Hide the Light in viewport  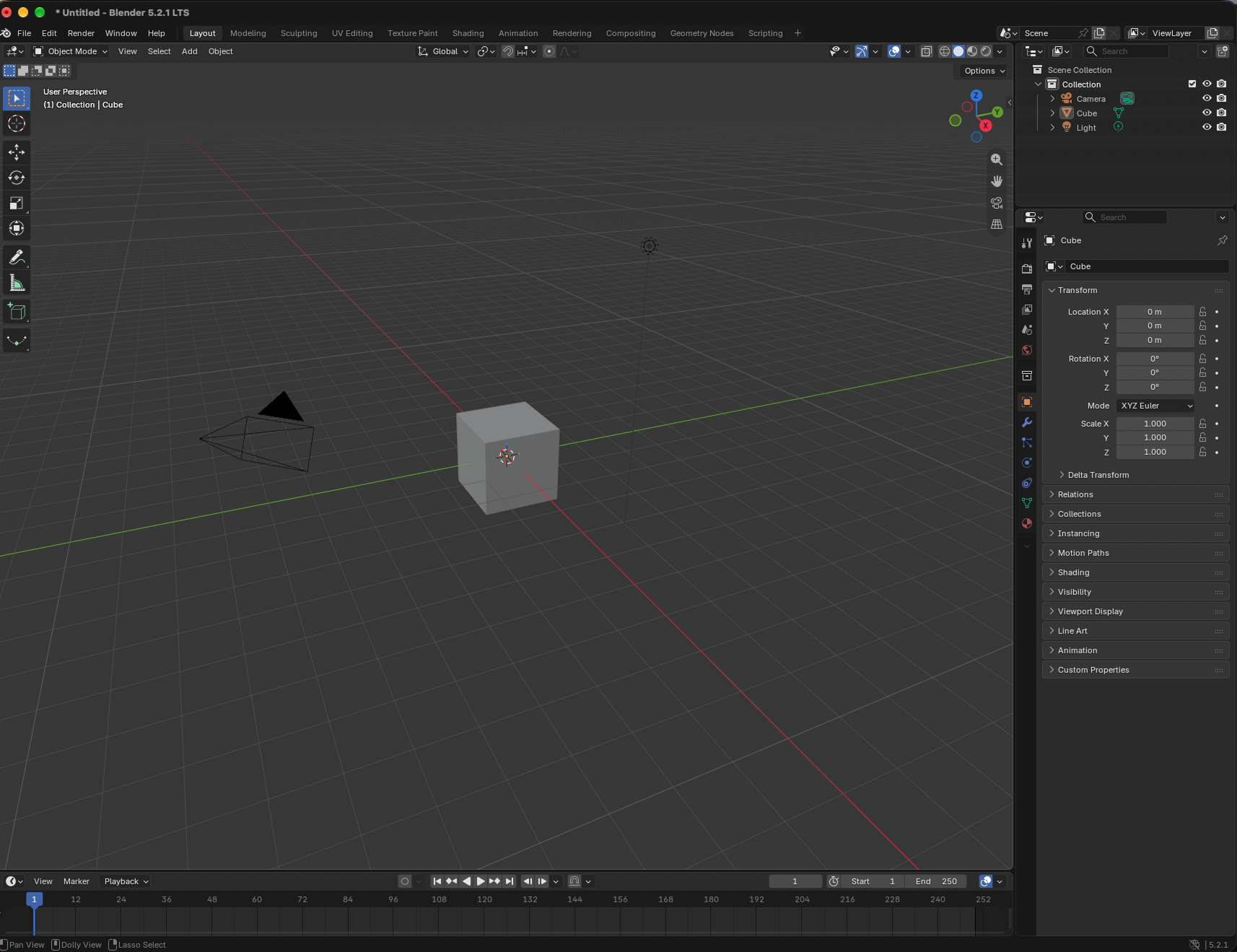1207,127
